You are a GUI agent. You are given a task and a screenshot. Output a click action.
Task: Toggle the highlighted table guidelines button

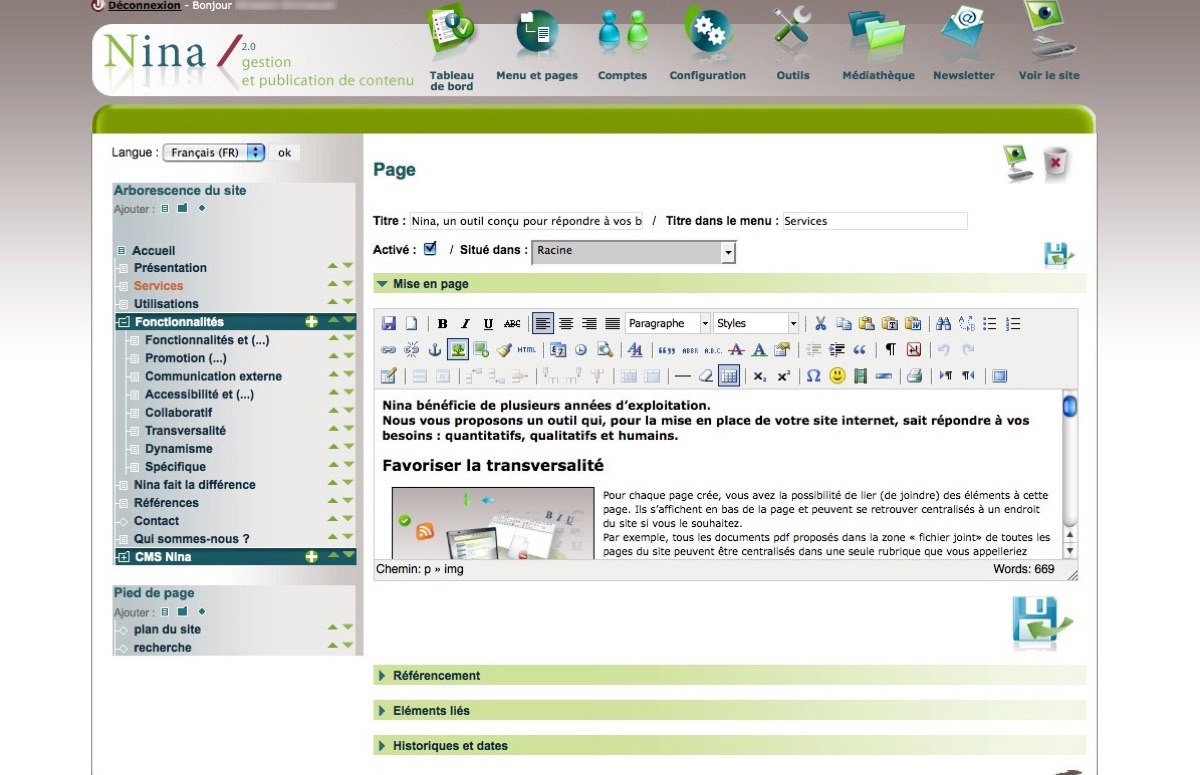[x=729, y=376]
